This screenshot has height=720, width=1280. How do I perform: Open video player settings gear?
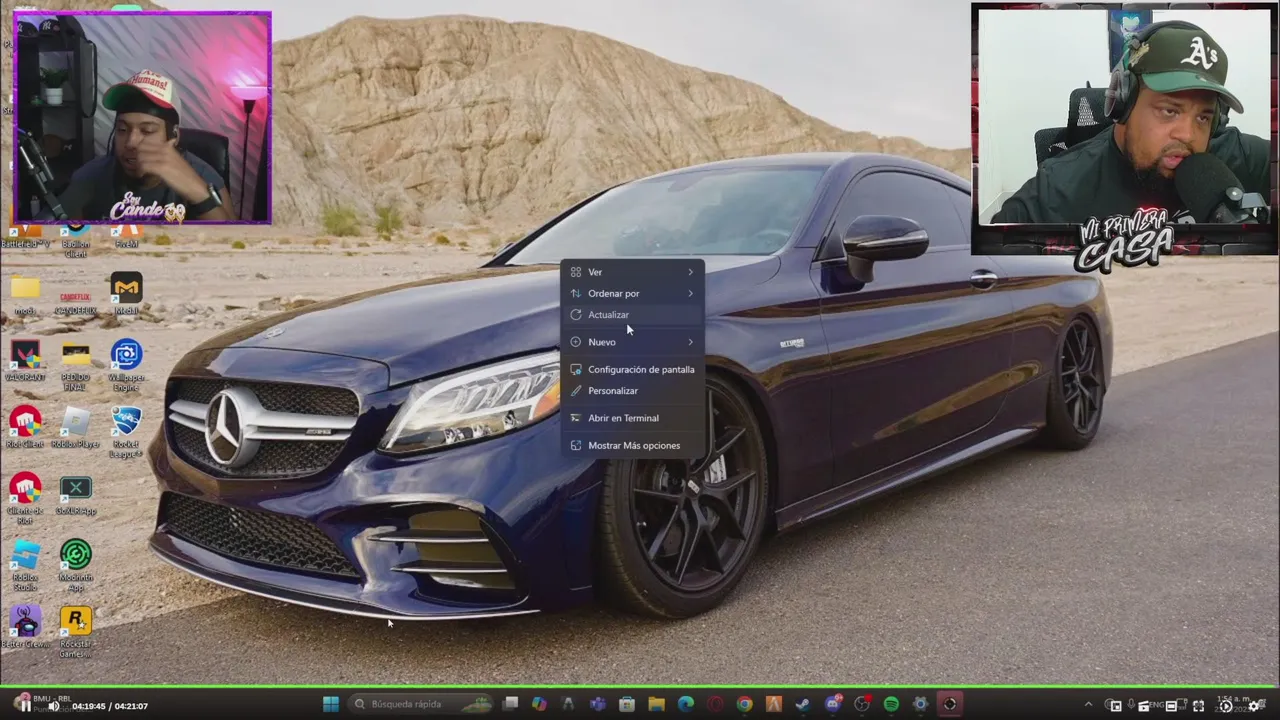click(1254, 706)
